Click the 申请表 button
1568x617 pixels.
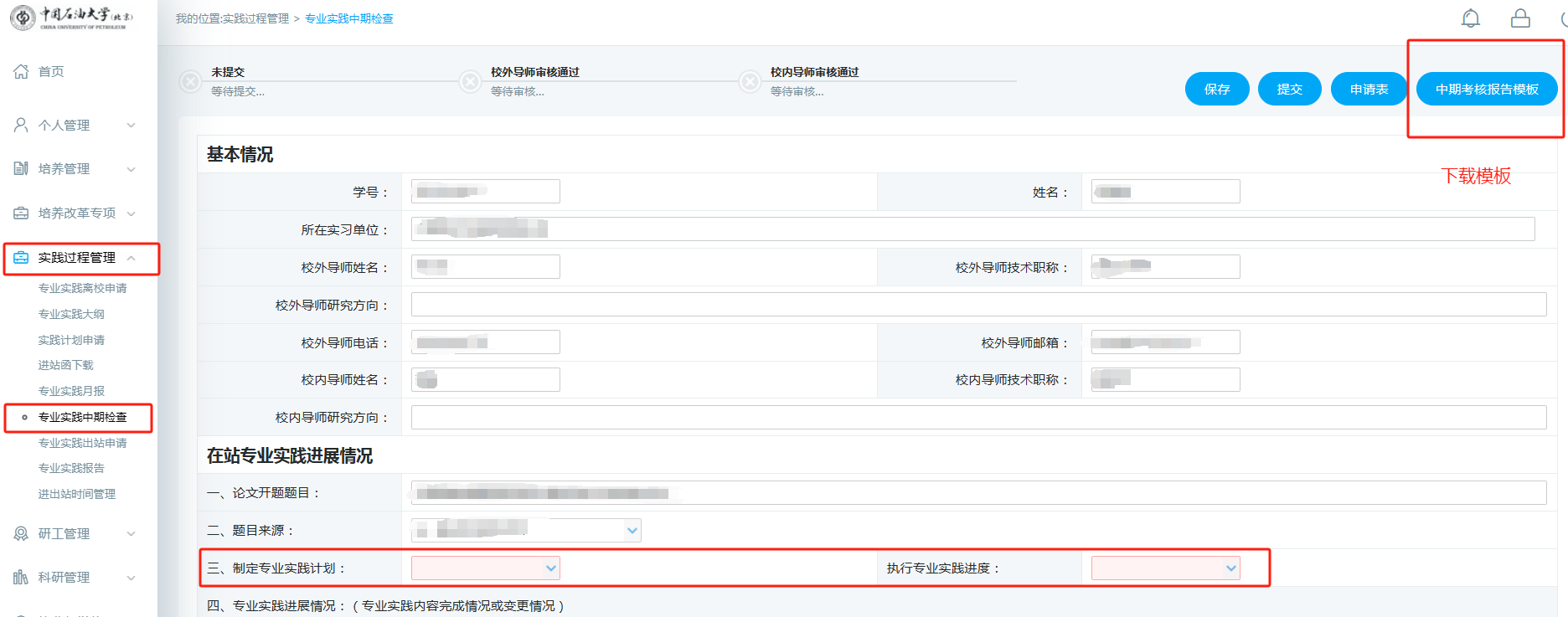pyautogui.click(x=1369, y=90)
